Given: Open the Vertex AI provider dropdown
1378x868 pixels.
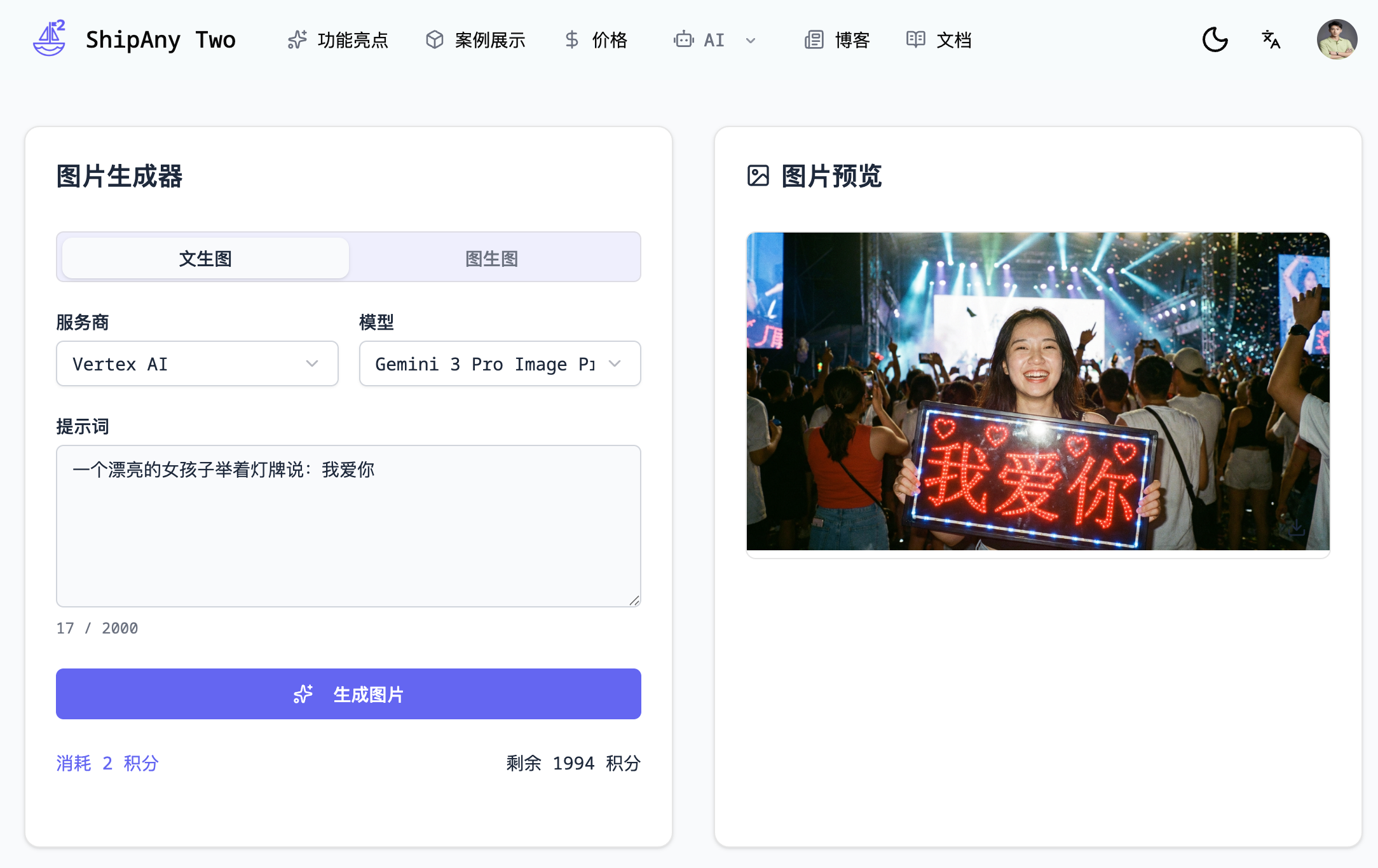Looking at the screenshot, I should pyautogui.click(x=197, y=363).
